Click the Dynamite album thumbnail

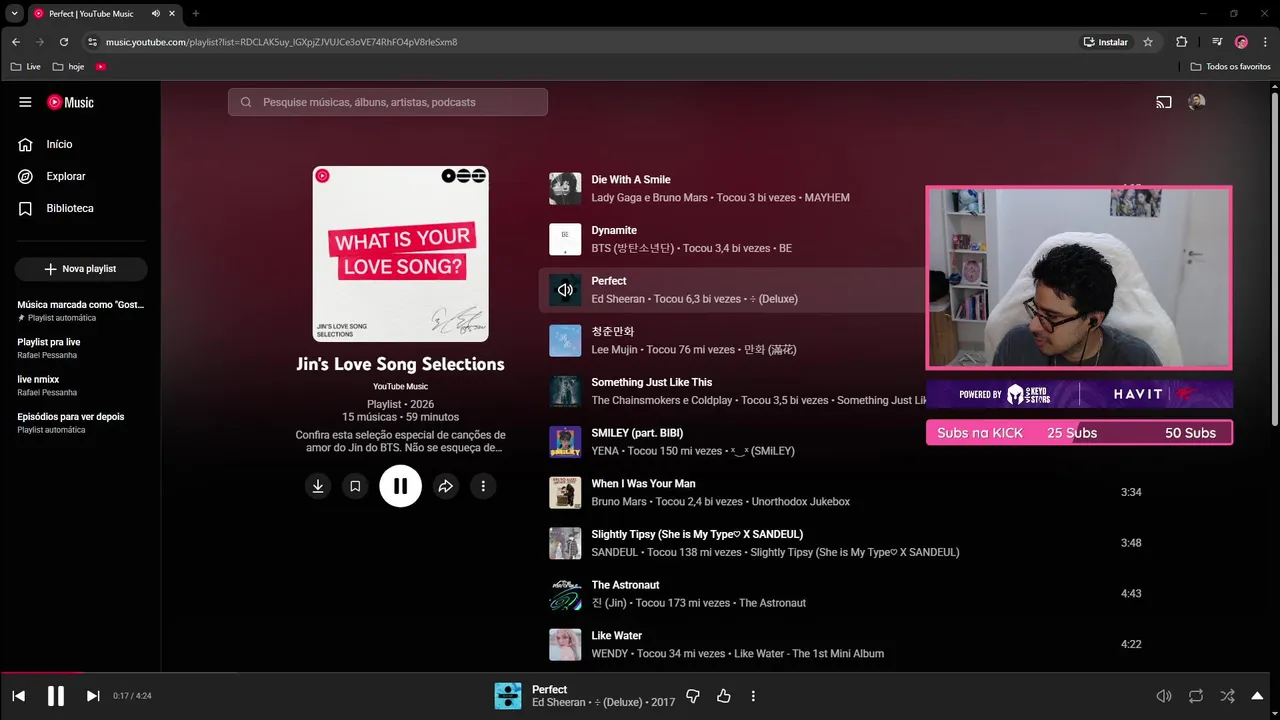point(565,240)
